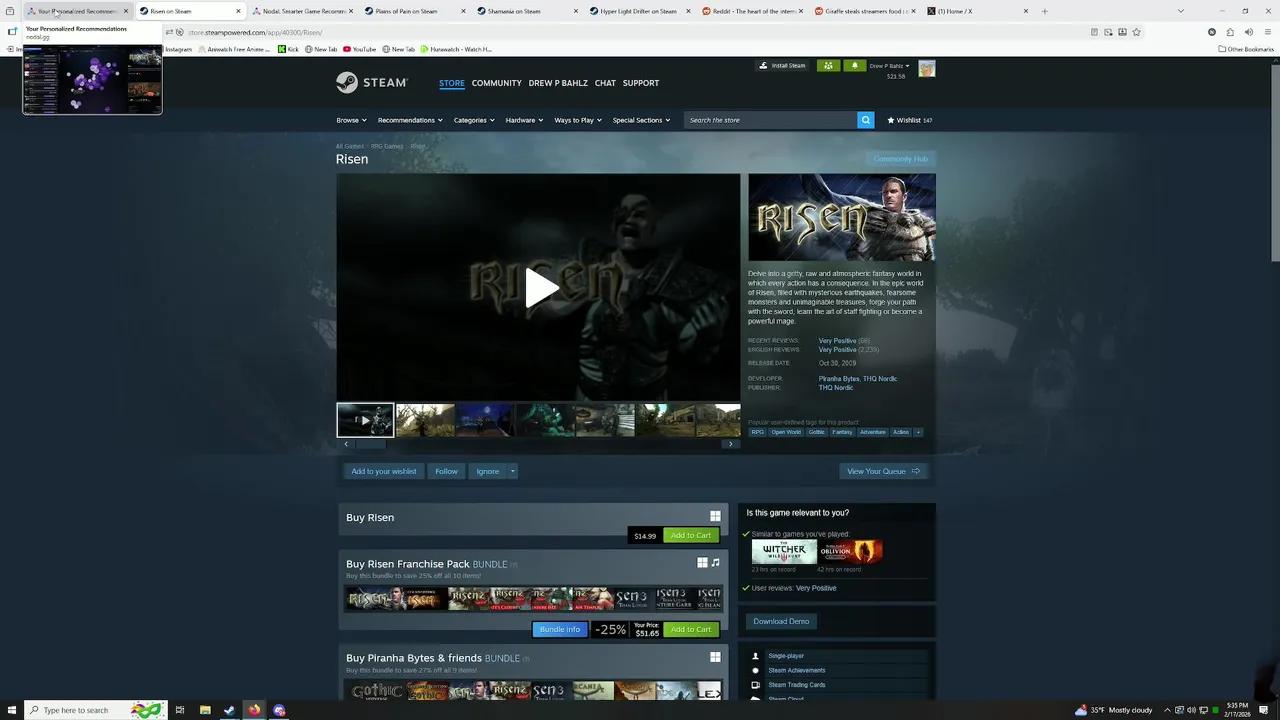Click the Open World tag
1280x720 pixels.
click(x=786, y=432)
